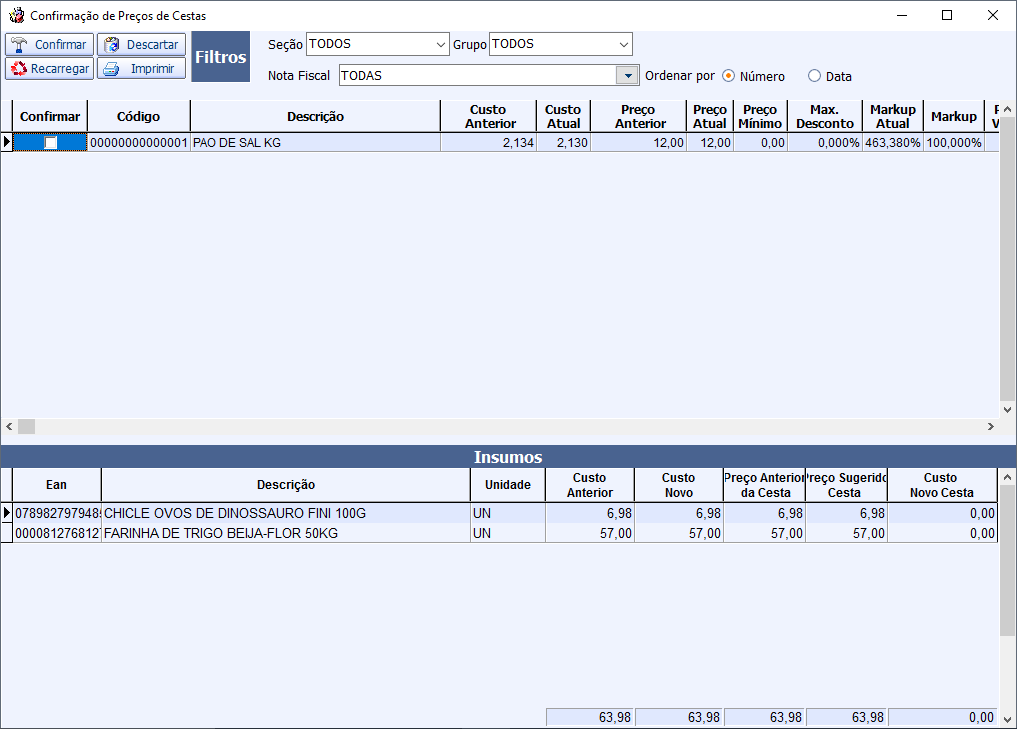
Task: Click the Ean cell 078982797948
Action: point(57,513)
